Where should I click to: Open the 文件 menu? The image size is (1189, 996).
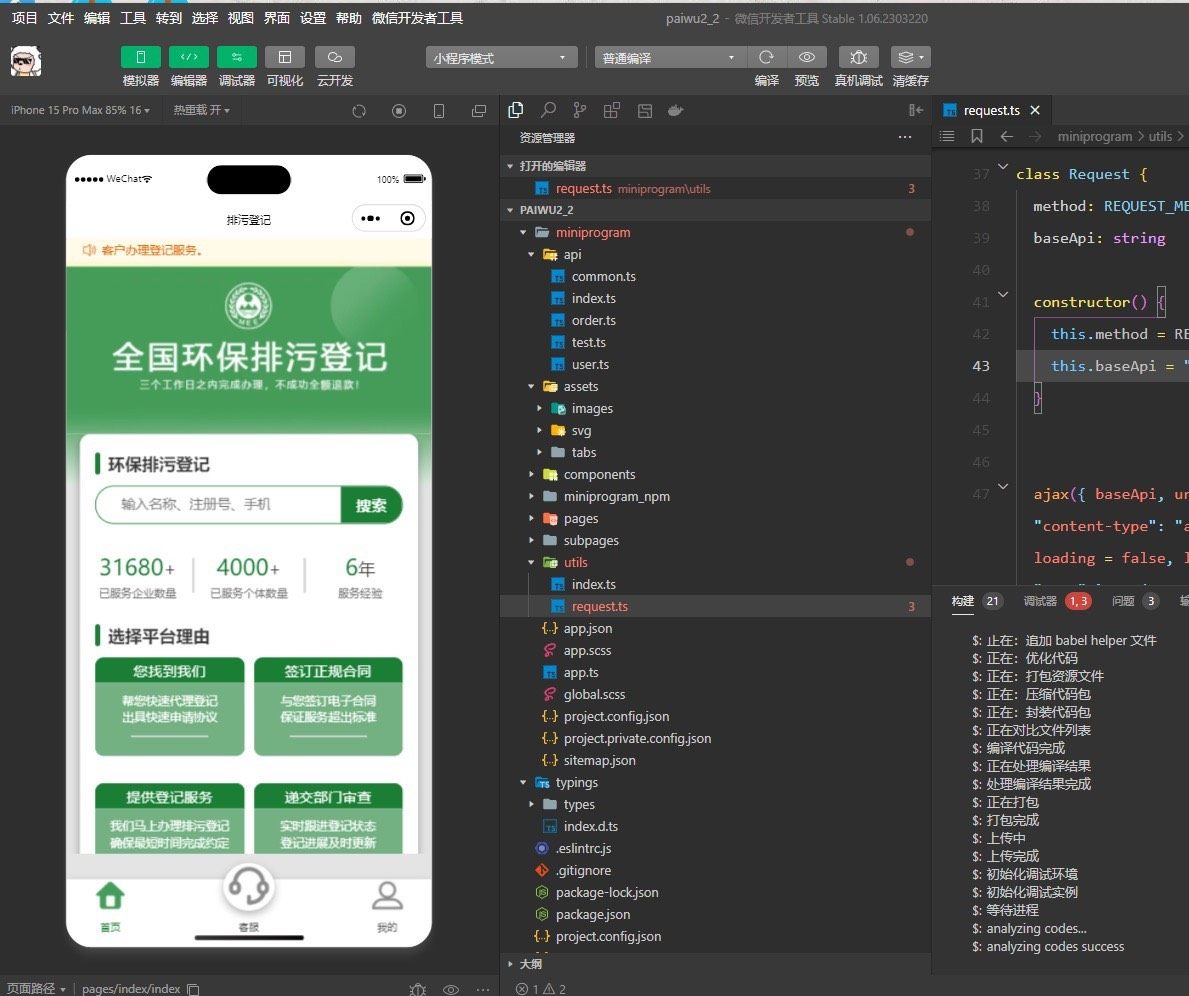[x=61, y=17]
